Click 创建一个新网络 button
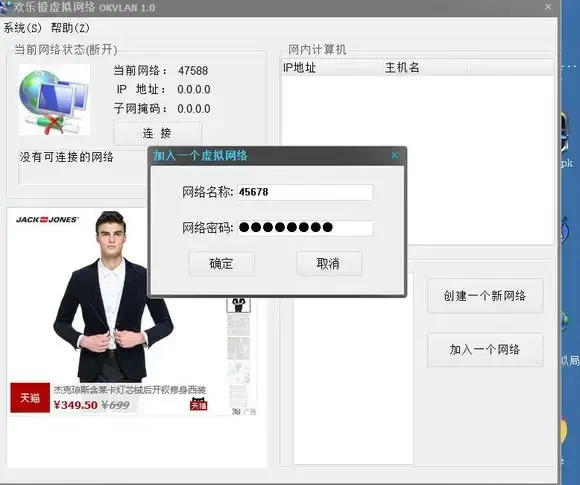Viewport: 580px width, 485px height. click(x=485, y=296)
